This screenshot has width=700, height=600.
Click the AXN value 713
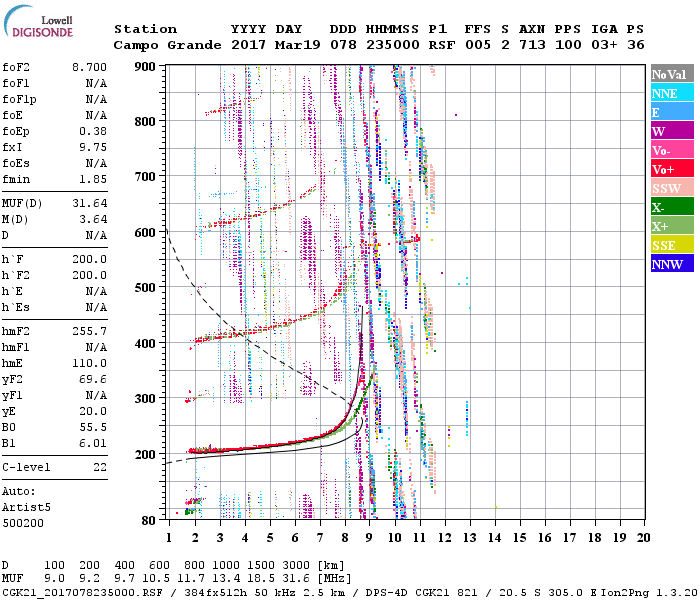532,45
